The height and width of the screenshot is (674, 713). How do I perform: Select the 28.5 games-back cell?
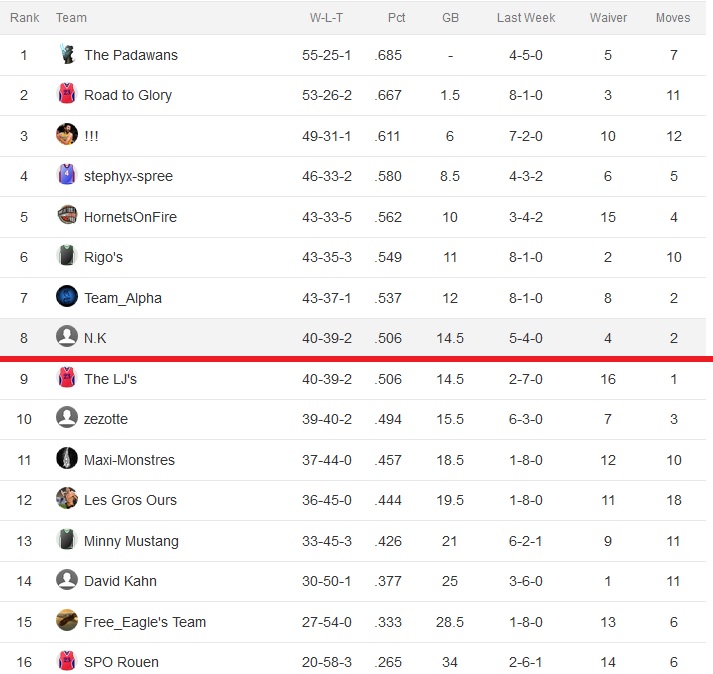coord(450,622)
